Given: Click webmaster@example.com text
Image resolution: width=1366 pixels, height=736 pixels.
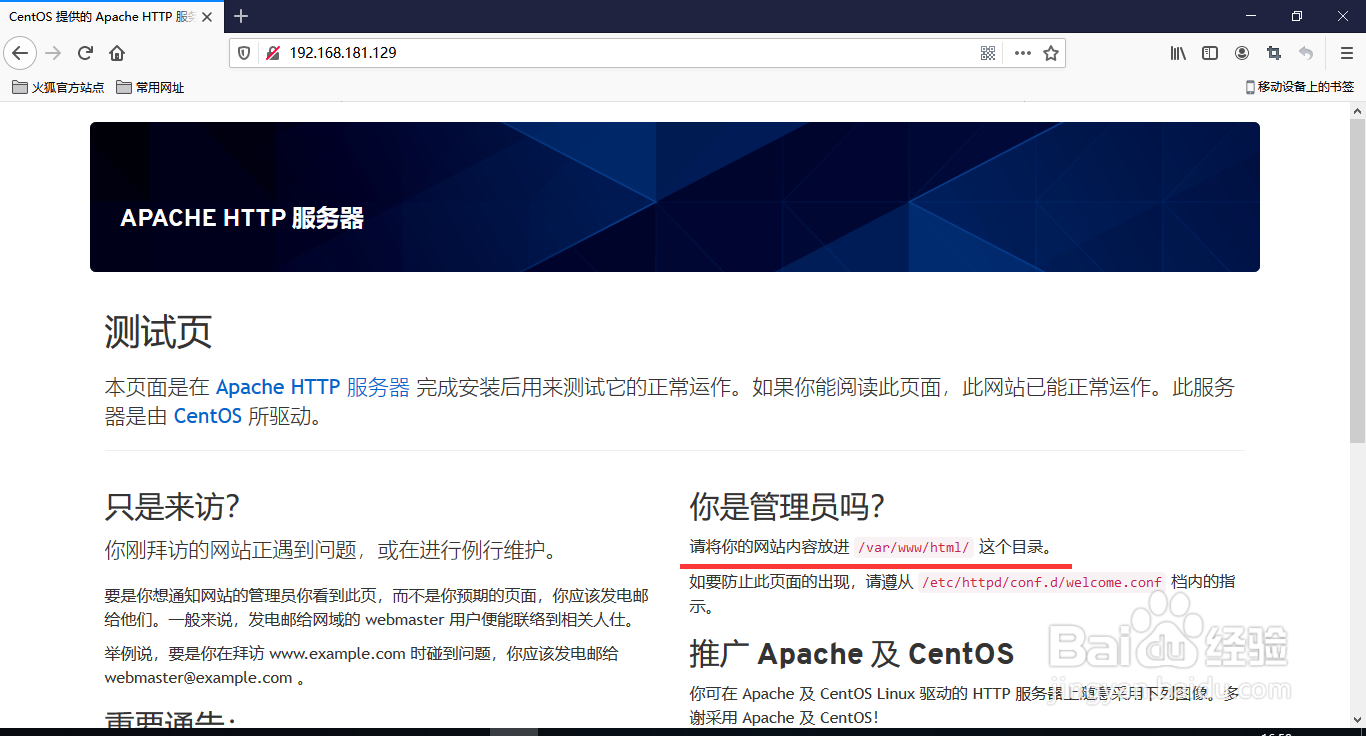Looking at the screenshot, I should 198,677.
